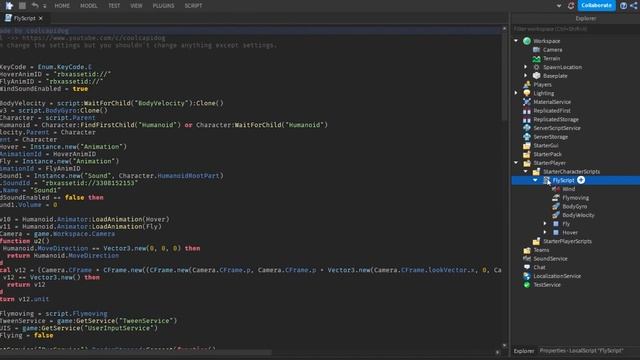Collapse the Workspace tree node
Viewport: 640px width, 360px height.
click(x=516, y=41)
